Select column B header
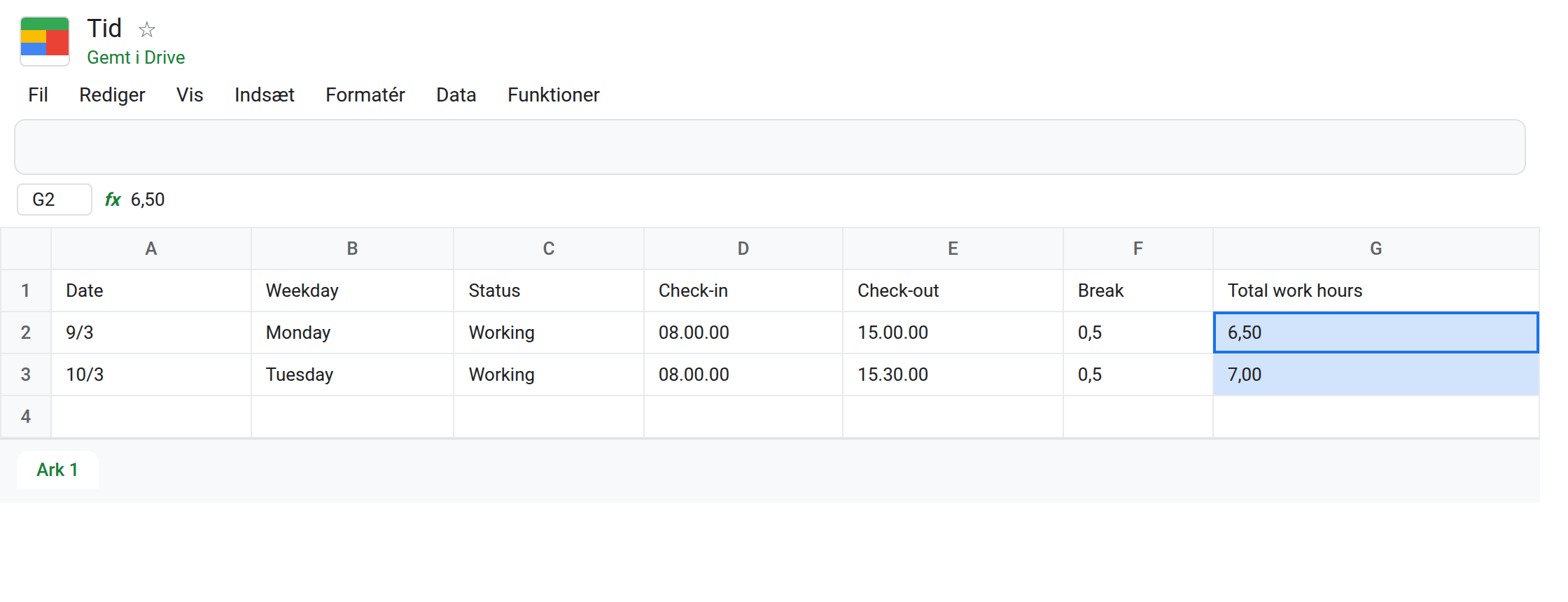 353,248
